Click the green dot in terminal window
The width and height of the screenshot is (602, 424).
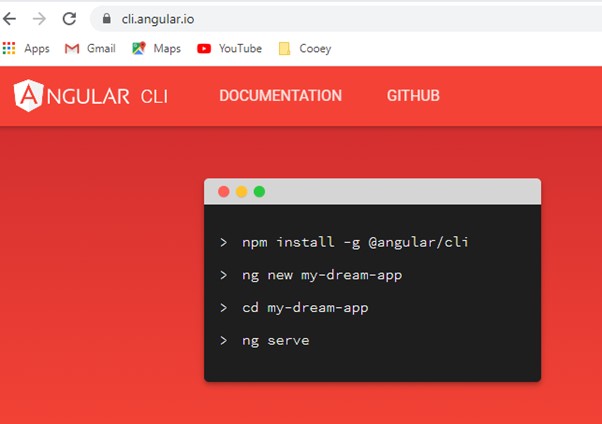260,192
